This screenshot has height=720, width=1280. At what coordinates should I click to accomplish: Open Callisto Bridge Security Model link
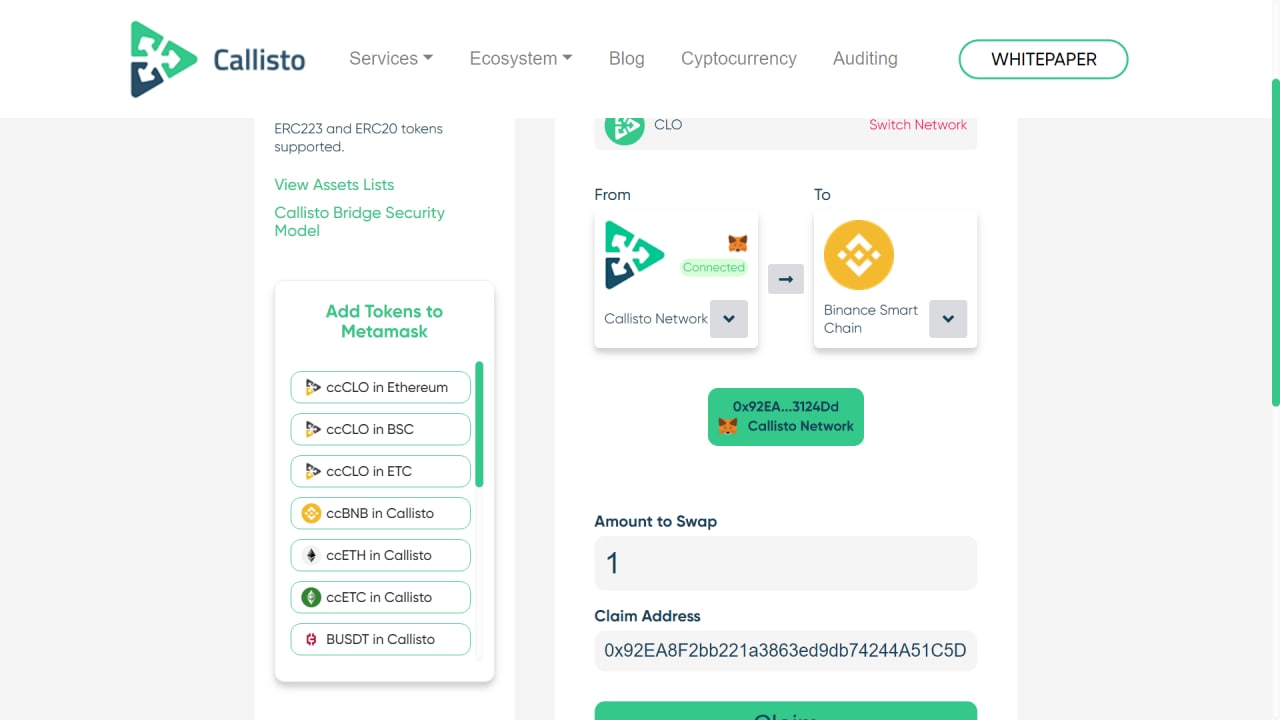359,221
